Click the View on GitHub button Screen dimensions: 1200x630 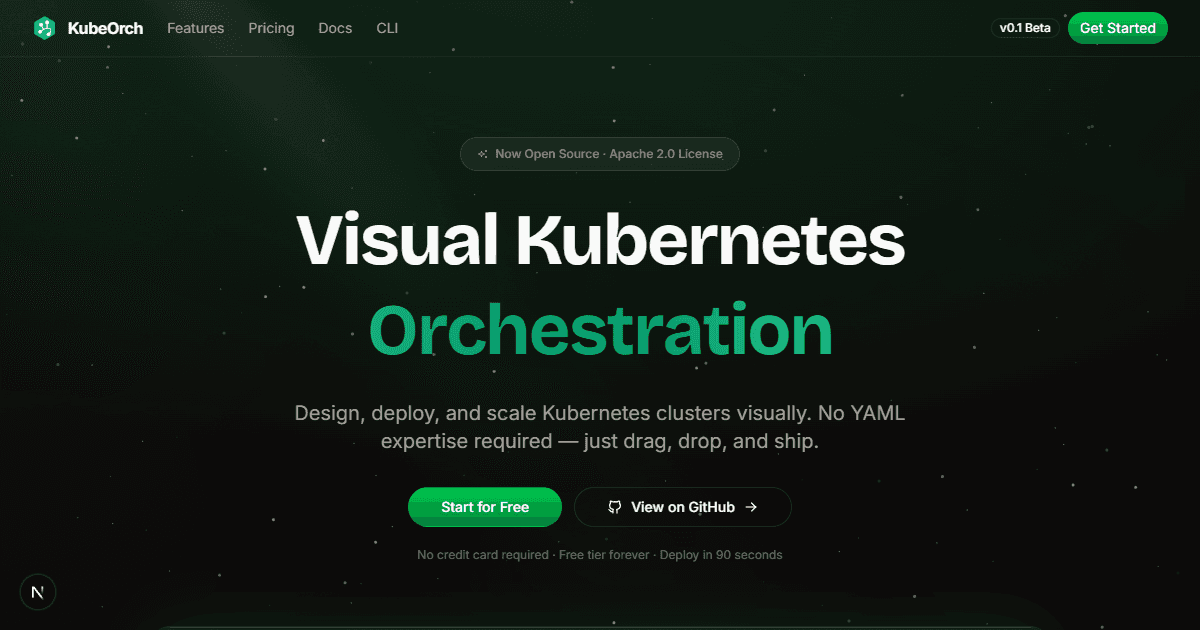click(x=683, y=507)
